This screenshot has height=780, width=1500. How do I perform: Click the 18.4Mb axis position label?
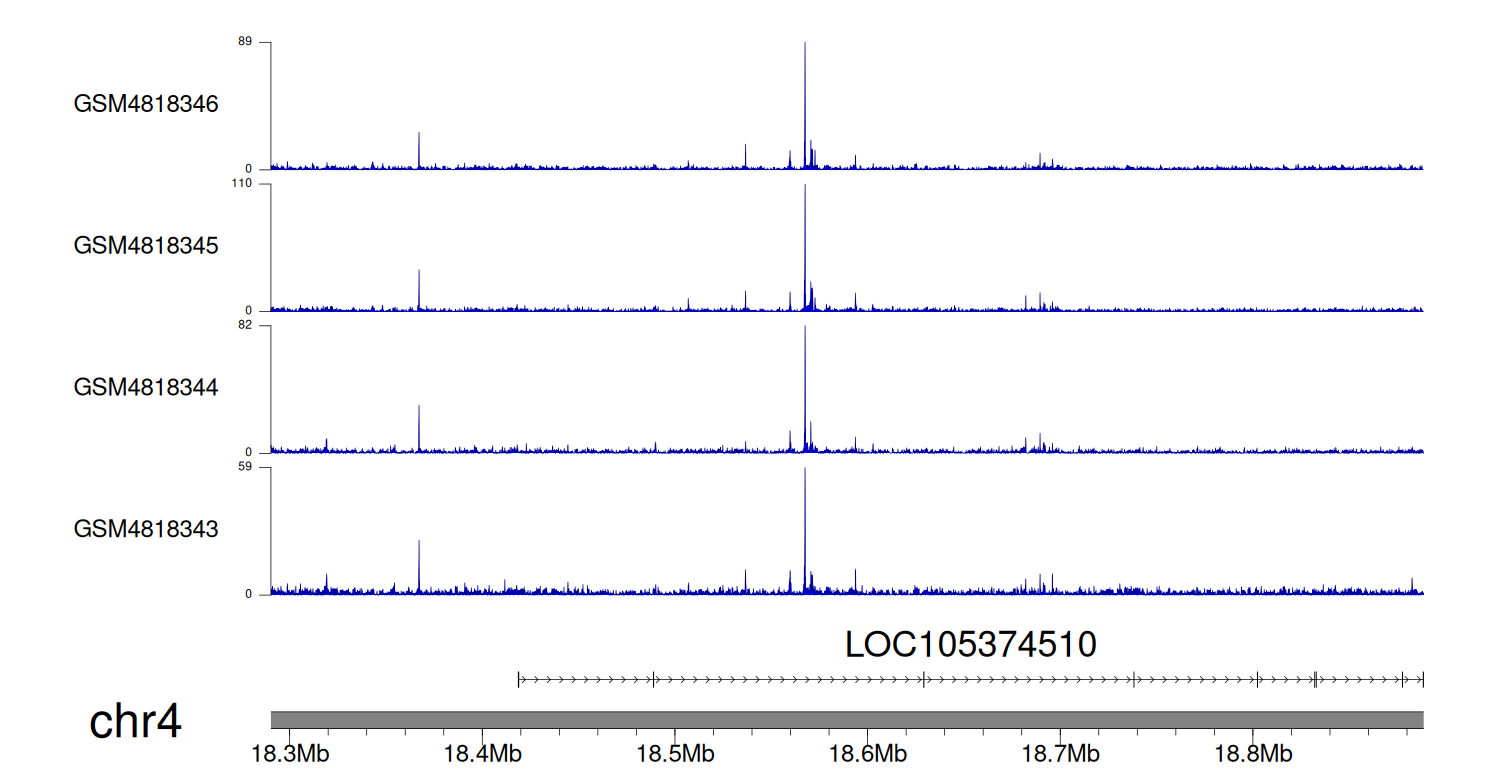pyautogui.click(x=483, y=753)
